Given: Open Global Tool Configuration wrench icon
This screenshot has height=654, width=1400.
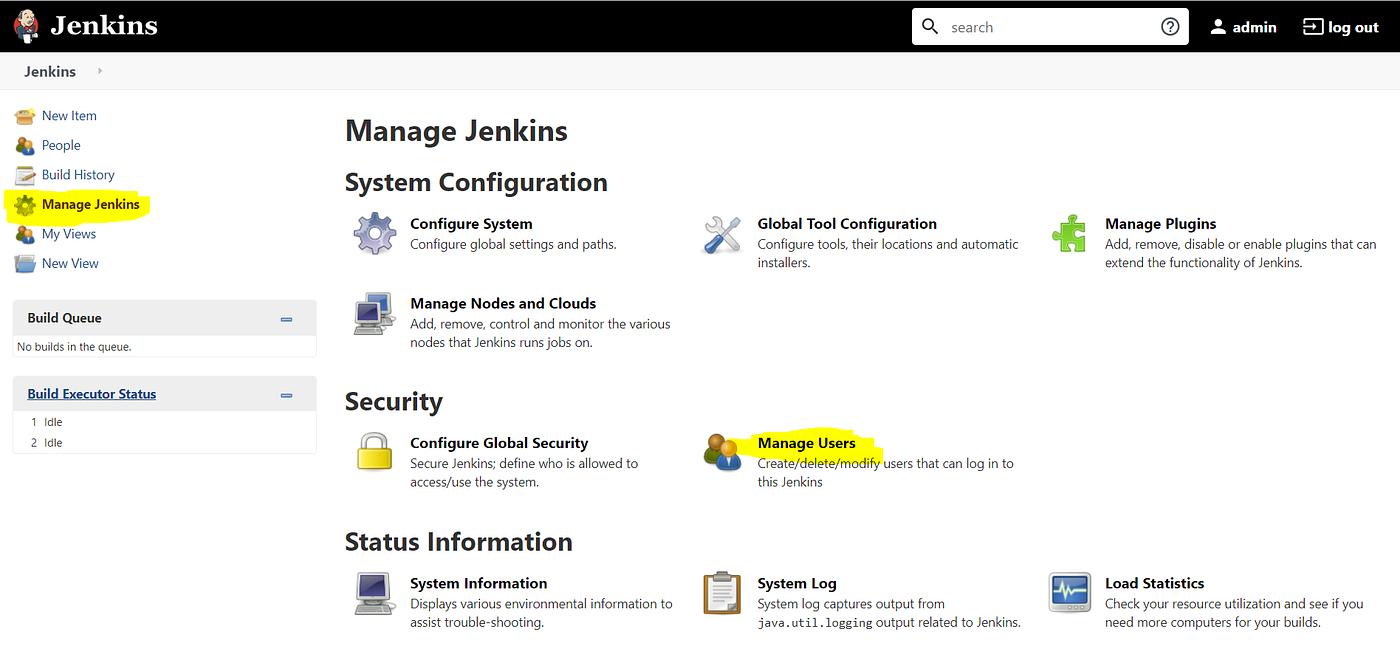Looking at the screenshot, I should [722, 233].
